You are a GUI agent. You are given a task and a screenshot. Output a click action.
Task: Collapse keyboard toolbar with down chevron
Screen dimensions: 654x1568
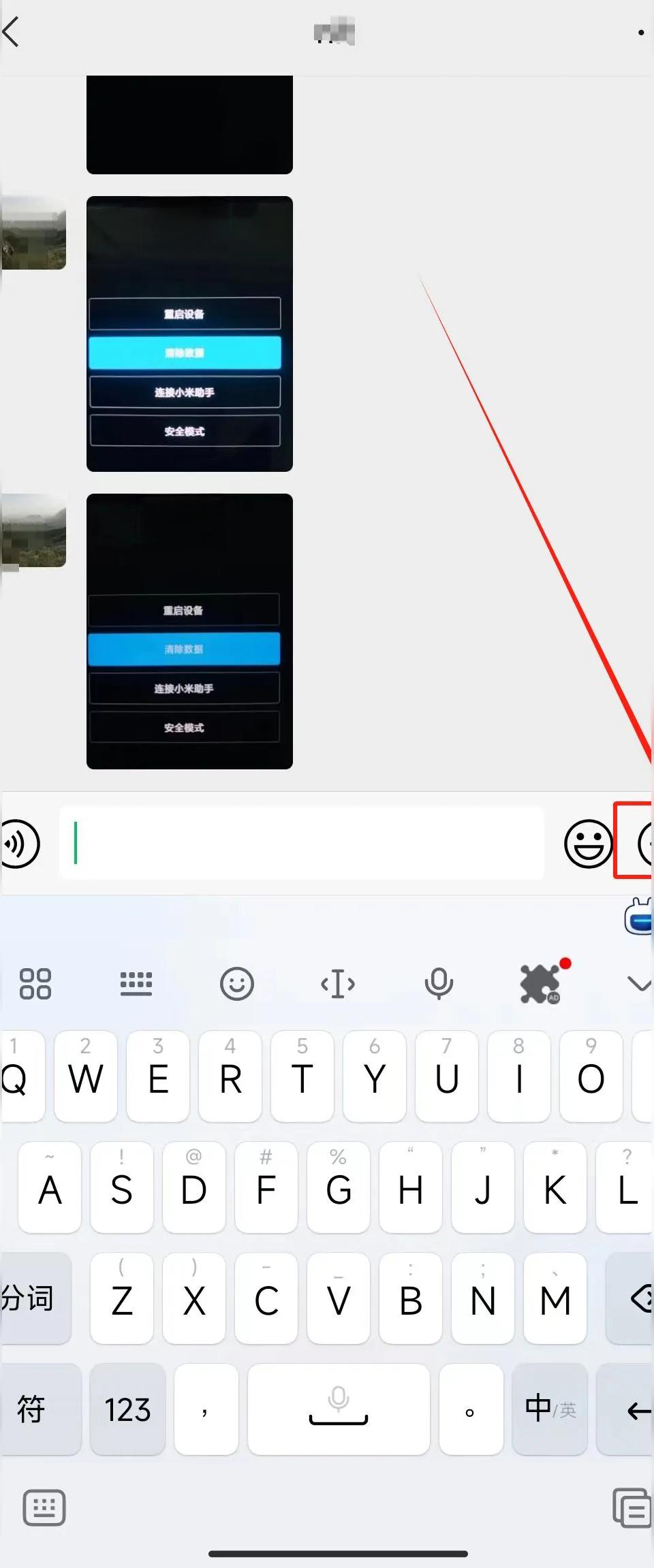tap(639, 985)
